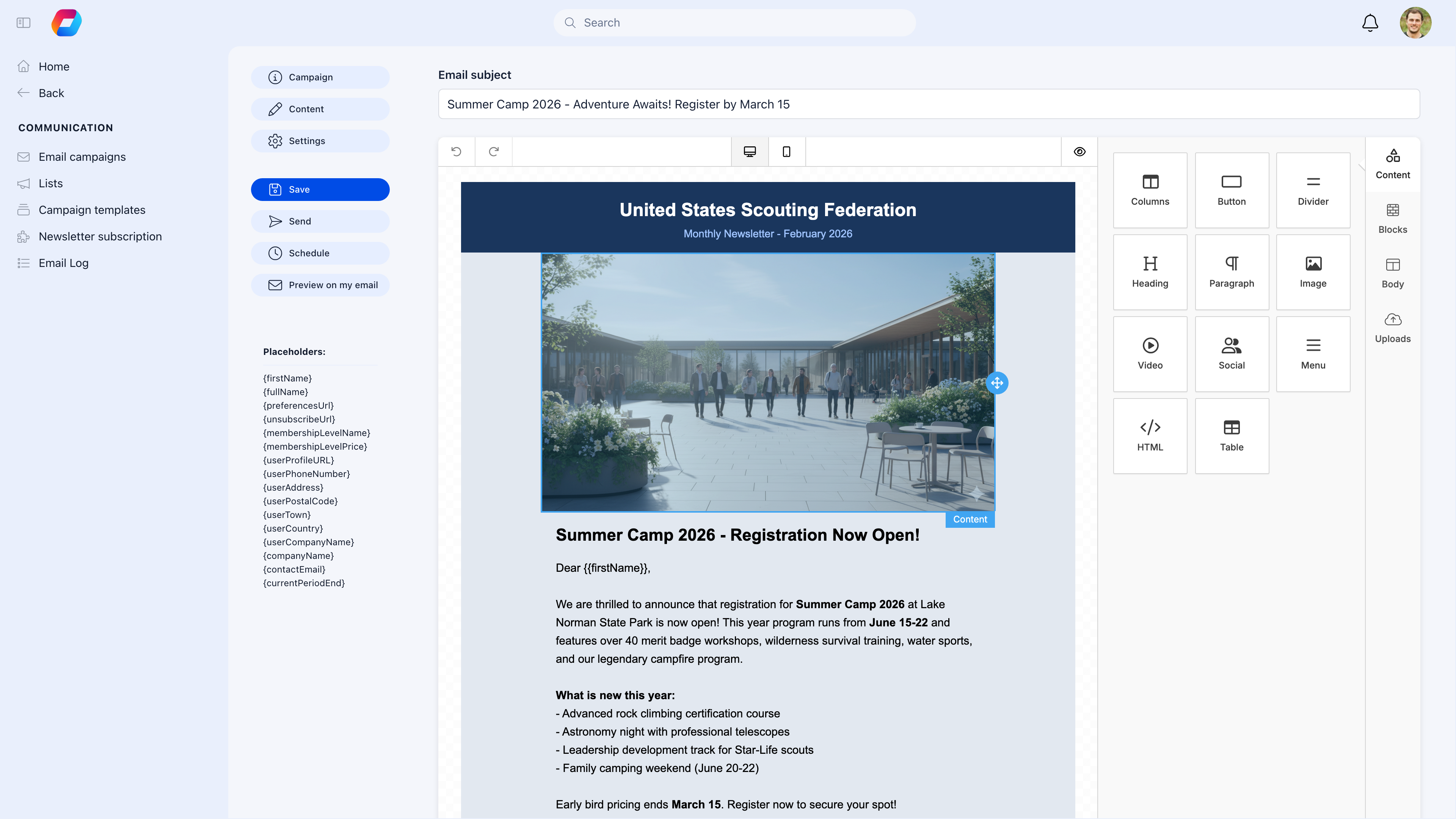1456x819 pixels.
Task: Add a Divider block
Action: 1313,190
